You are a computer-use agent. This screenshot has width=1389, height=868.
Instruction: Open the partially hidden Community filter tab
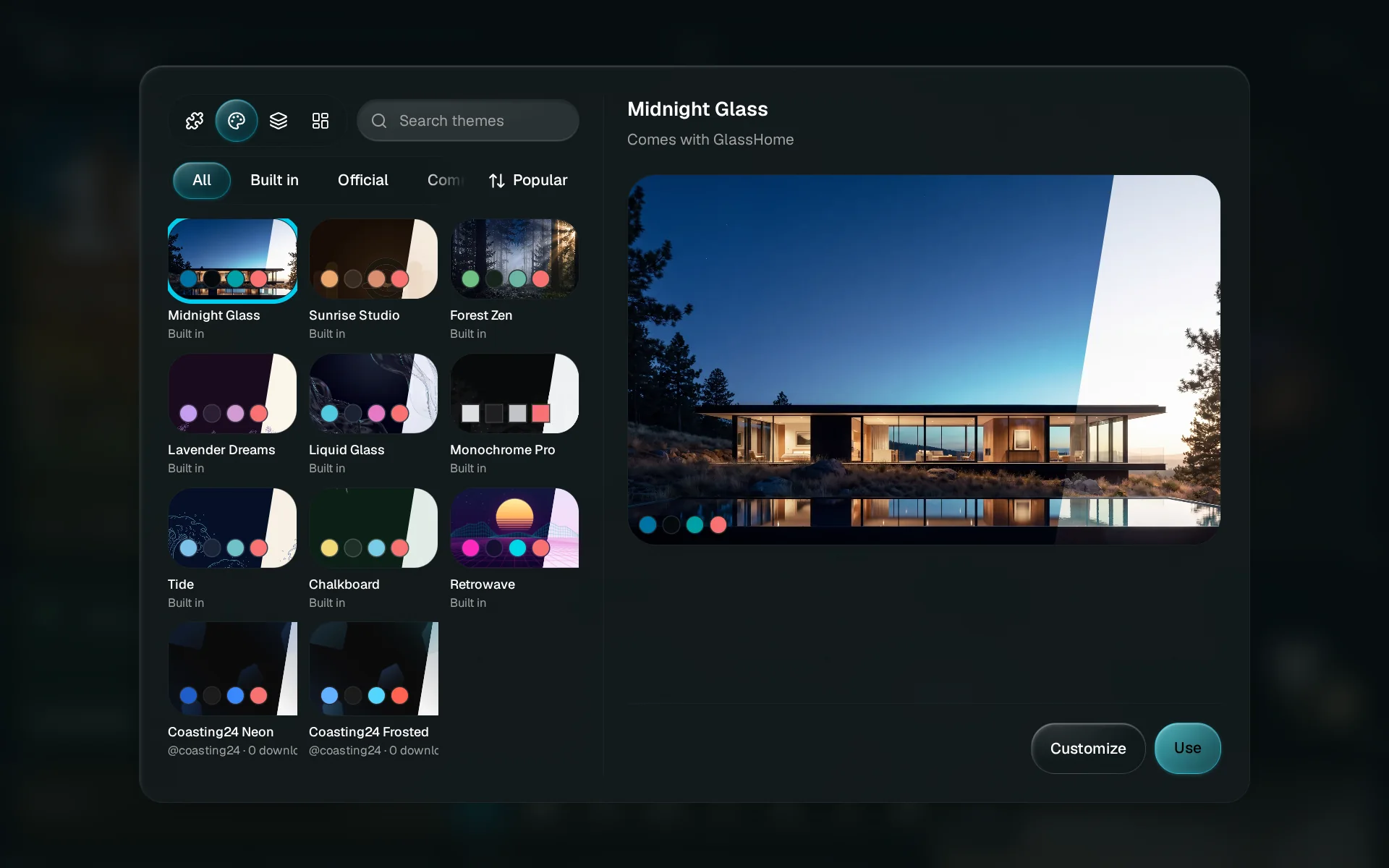446,180
